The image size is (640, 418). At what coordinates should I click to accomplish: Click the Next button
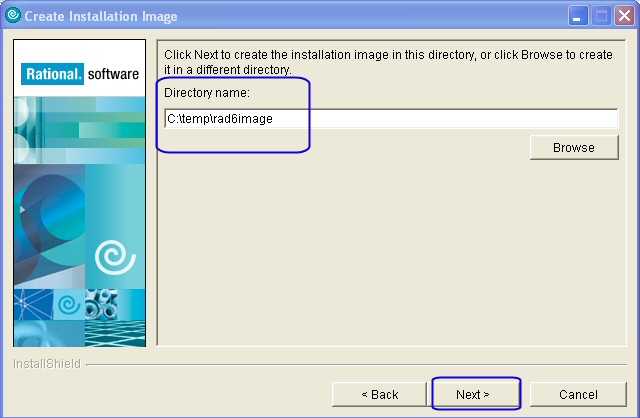pos(476,394)
